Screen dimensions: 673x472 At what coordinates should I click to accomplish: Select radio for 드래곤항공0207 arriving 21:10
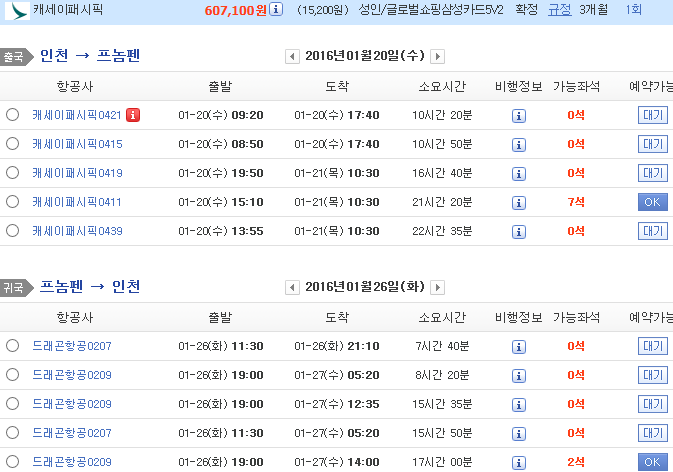point(12,345)
